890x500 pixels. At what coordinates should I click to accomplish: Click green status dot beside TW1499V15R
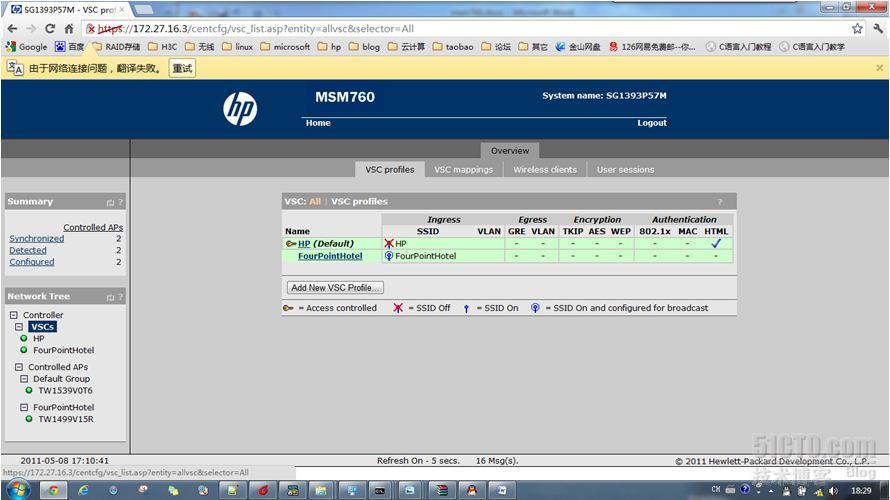[x=29, y=419]
